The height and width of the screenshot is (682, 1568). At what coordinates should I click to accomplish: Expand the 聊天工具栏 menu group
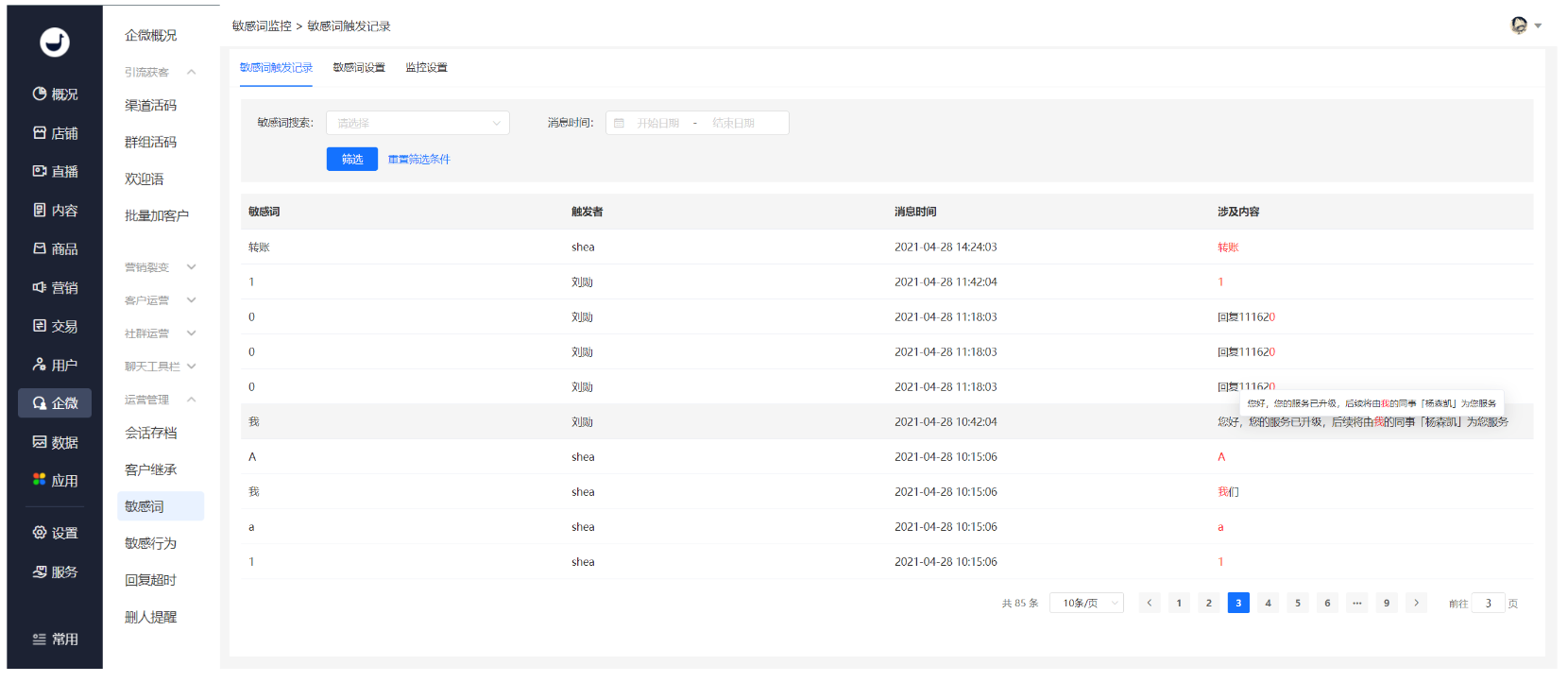[x=161, y=367]
